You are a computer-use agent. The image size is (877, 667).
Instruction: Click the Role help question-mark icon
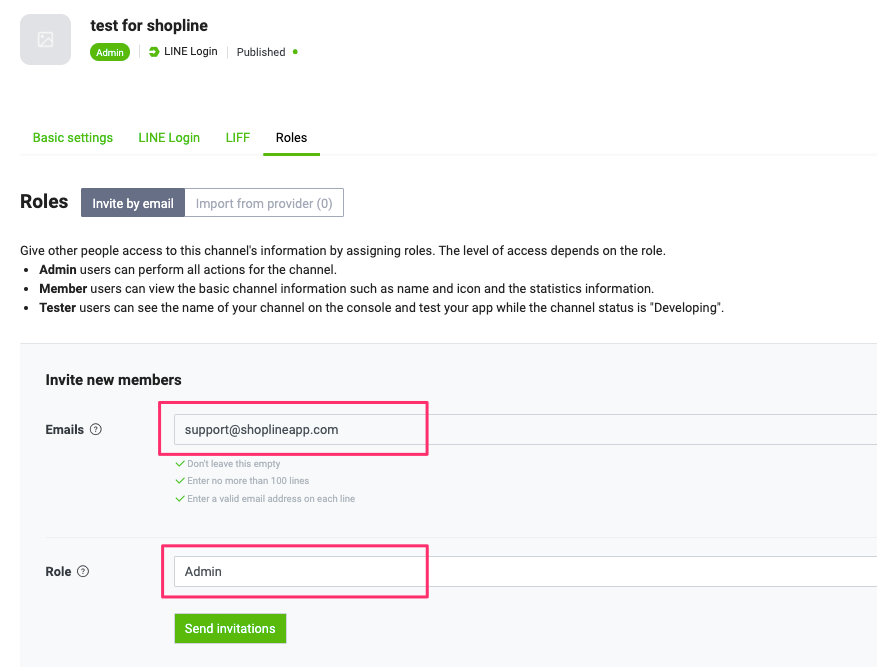[x=83, y=571]
